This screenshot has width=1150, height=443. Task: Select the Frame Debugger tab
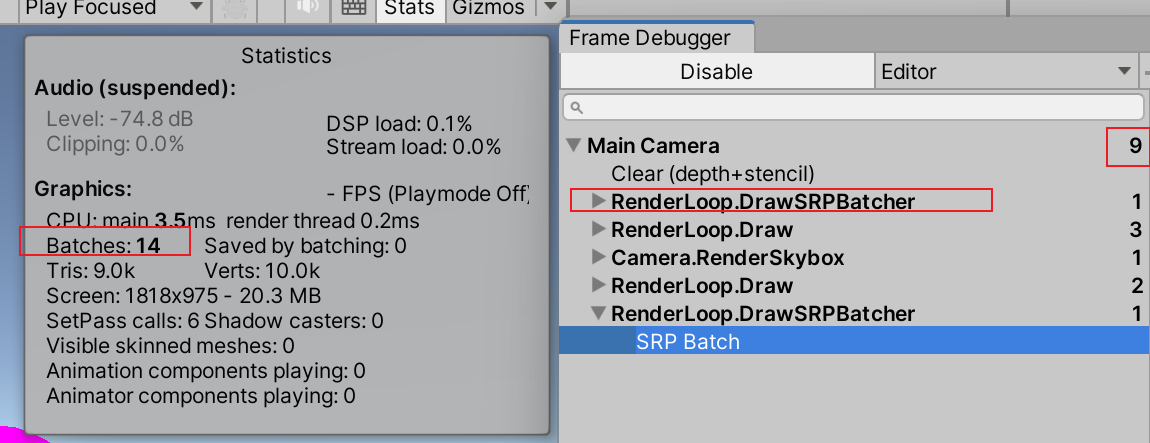pyautogui.click(x=650, y=39)
